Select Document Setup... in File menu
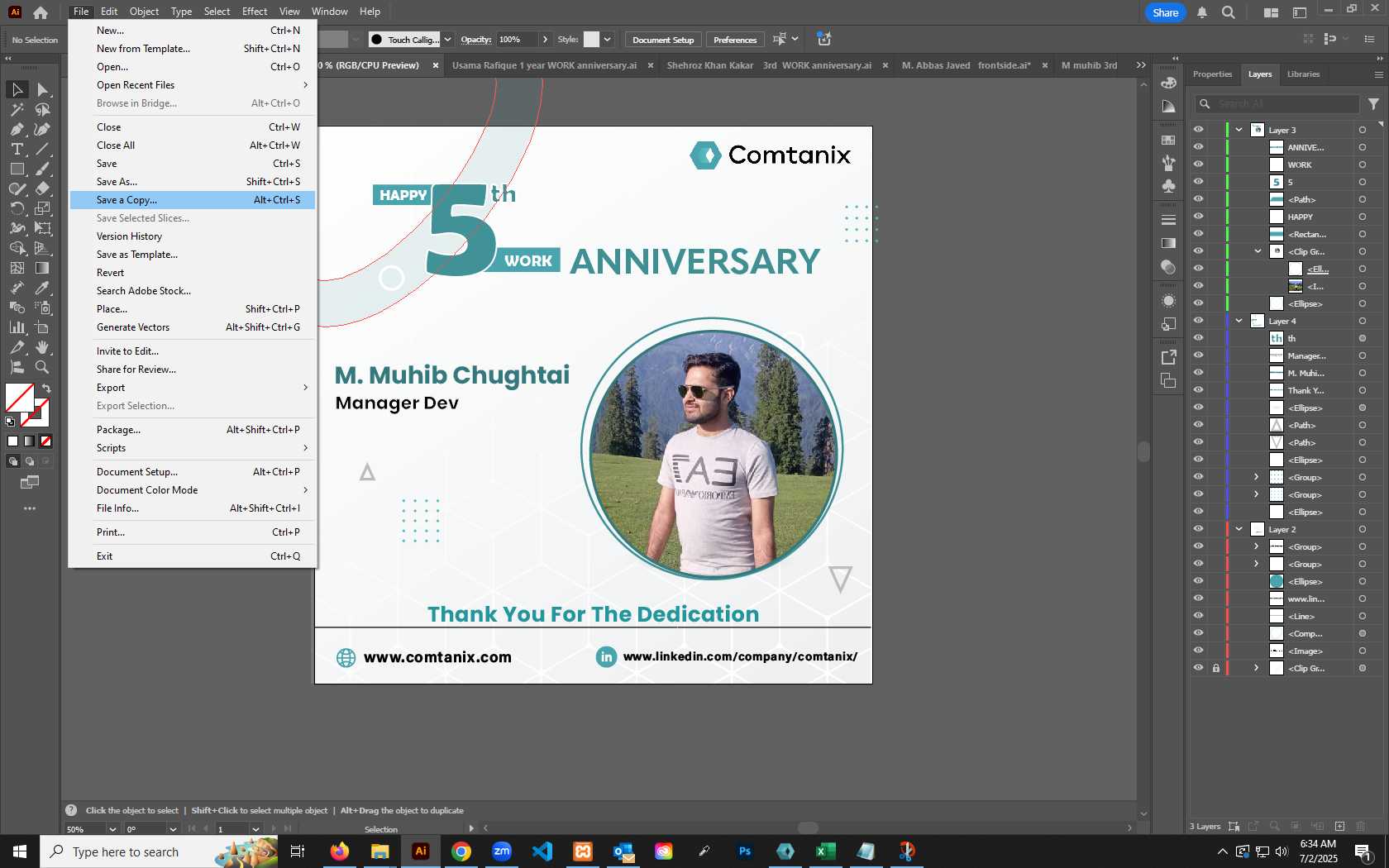Viewport: 1389px width, 868px height. click(193, 472)
